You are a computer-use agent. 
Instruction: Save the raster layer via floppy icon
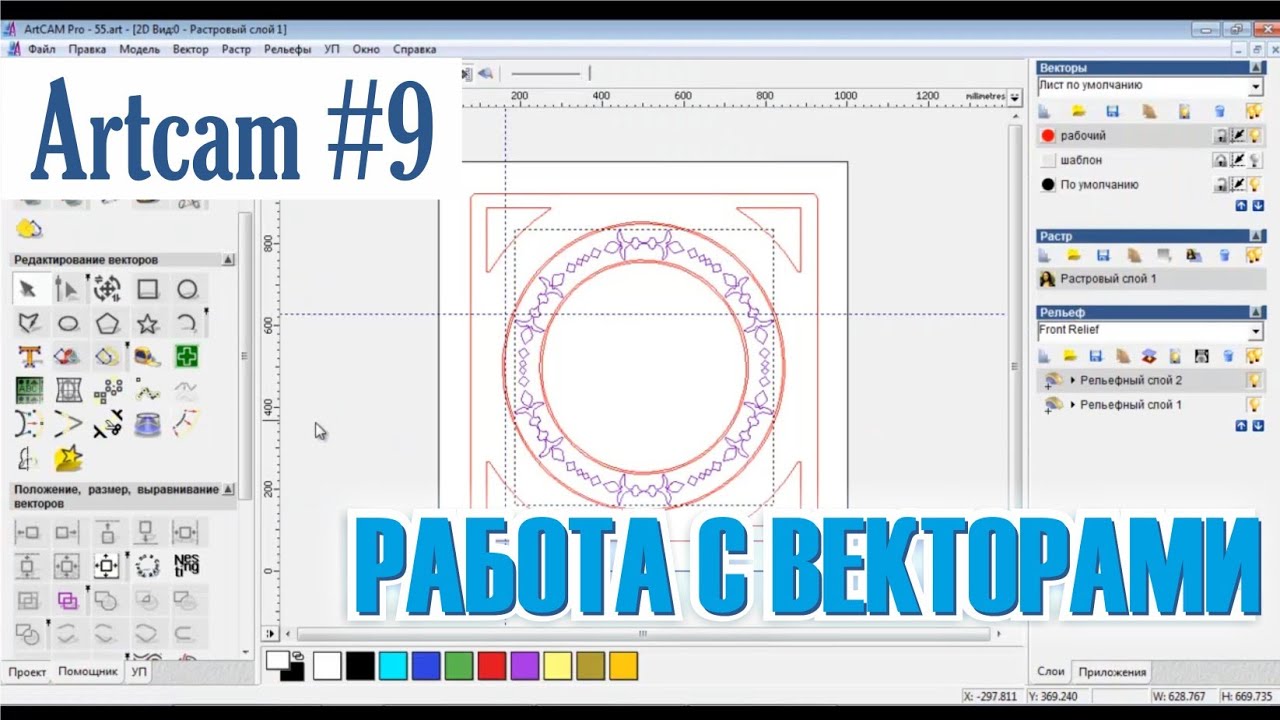1103,255
